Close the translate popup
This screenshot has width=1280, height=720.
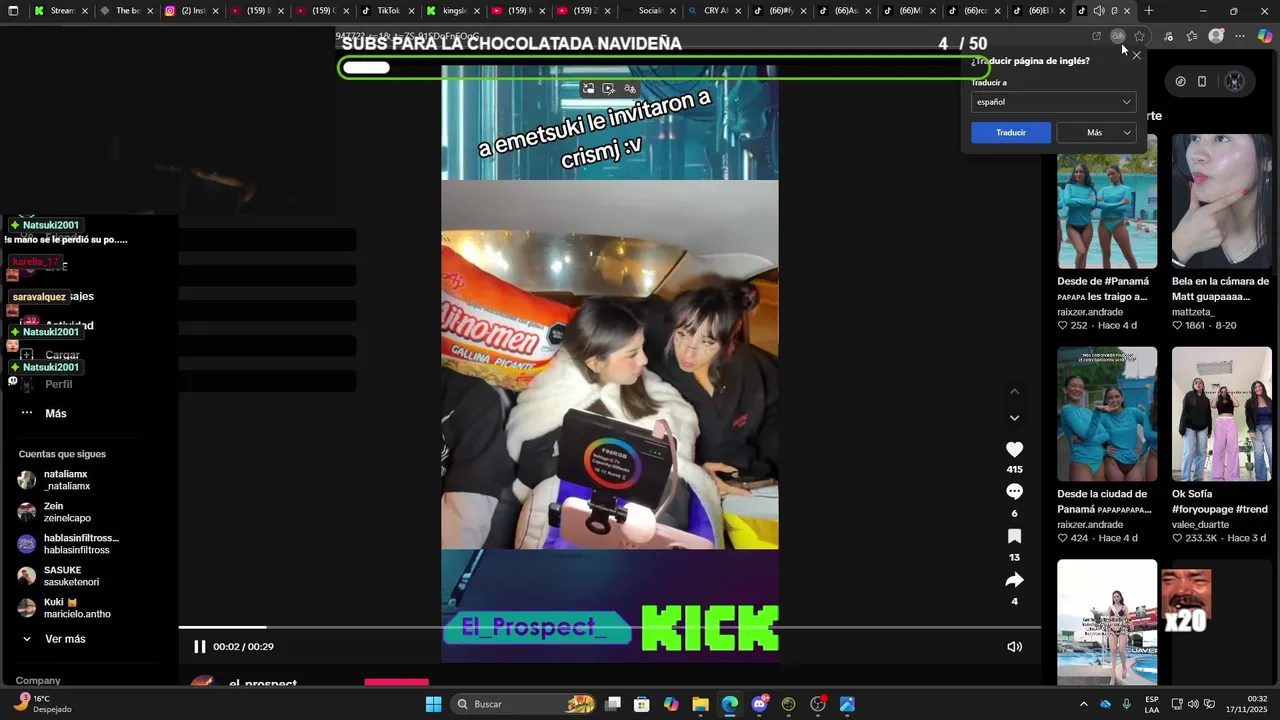click(1136, 55)
